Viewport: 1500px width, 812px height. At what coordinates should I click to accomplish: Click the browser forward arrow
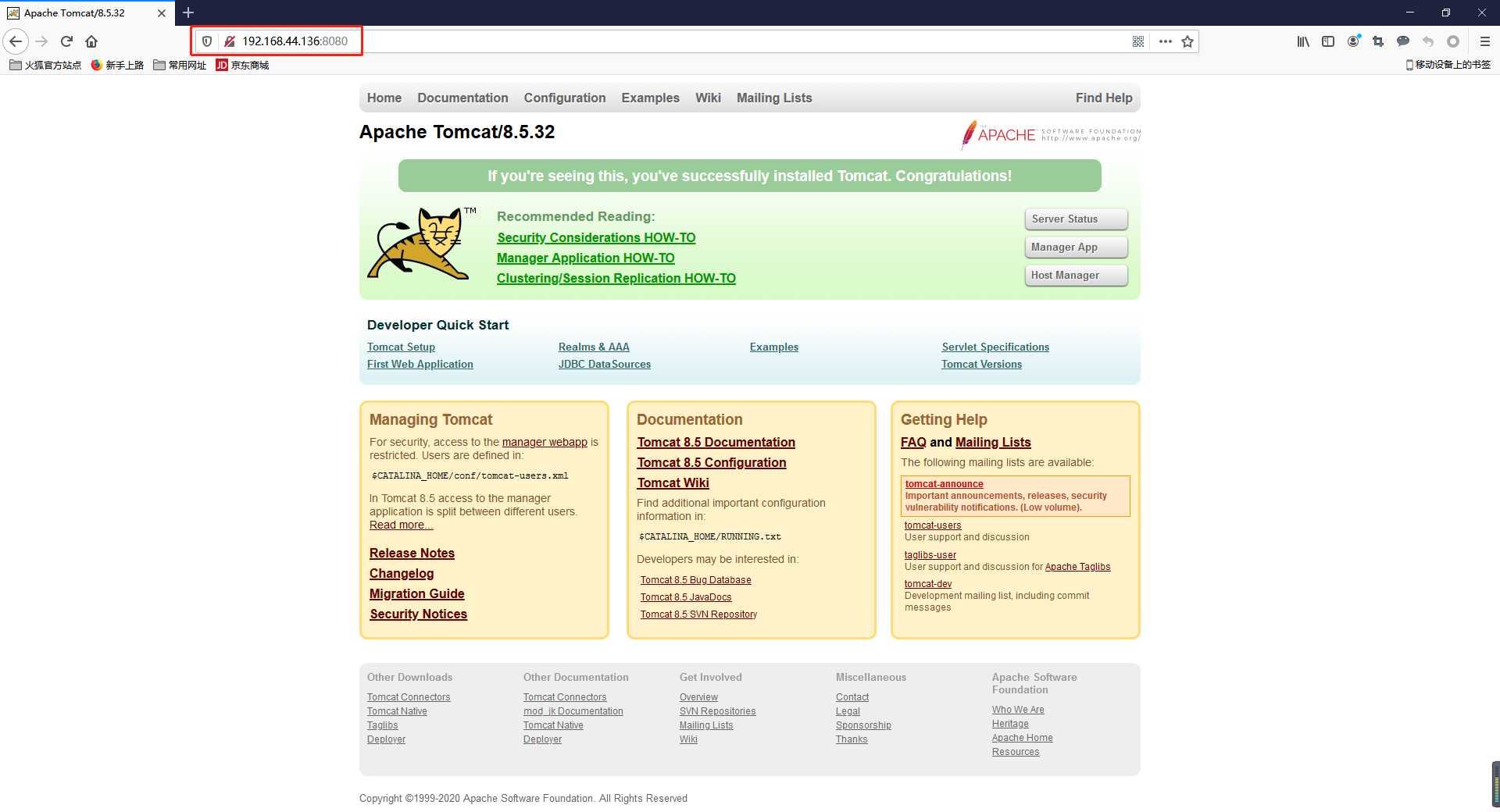tap(42, 41)
